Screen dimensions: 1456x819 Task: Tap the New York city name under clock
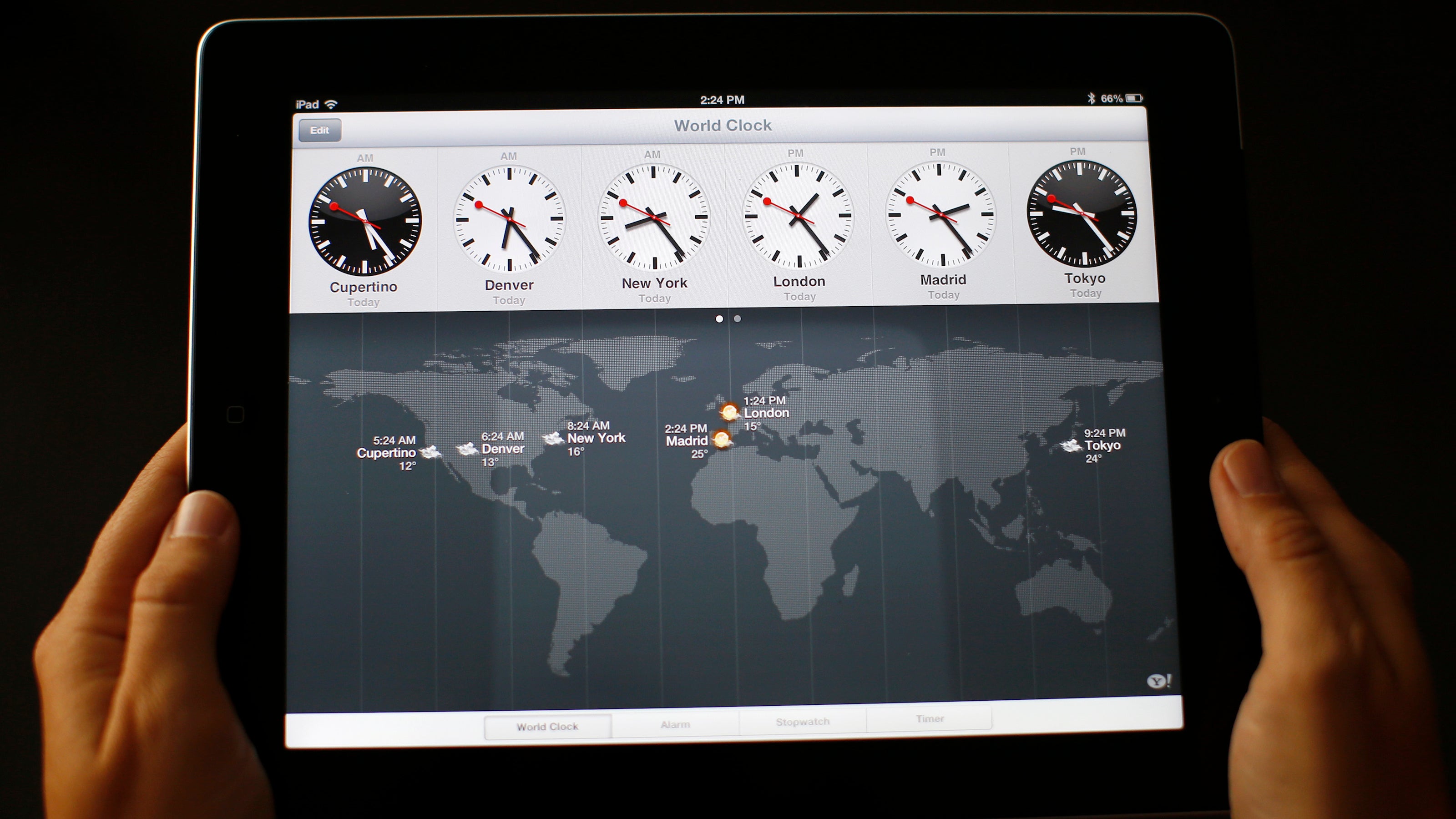click(655, 283)
